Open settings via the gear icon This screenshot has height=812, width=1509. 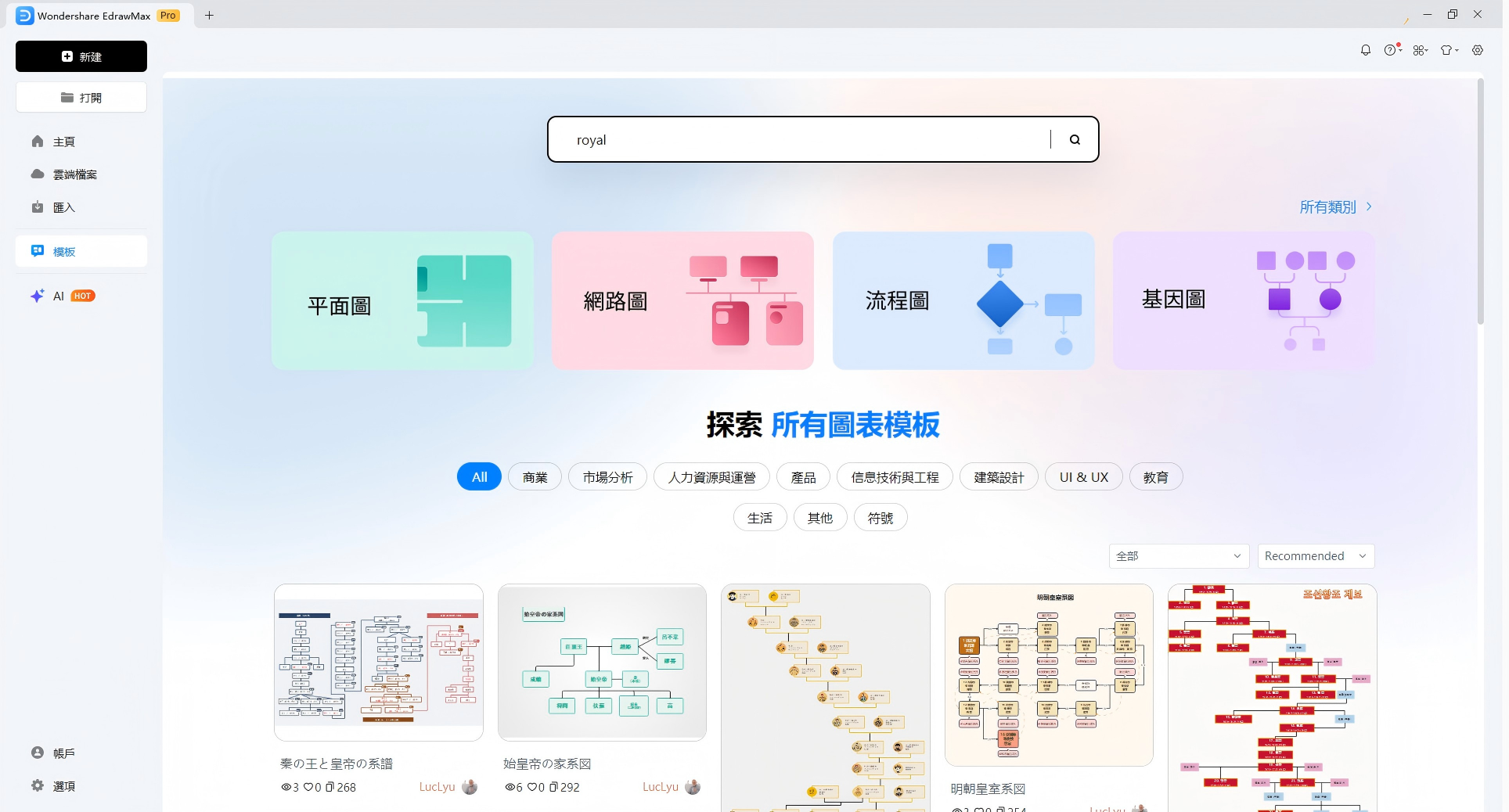point(1478,49)
